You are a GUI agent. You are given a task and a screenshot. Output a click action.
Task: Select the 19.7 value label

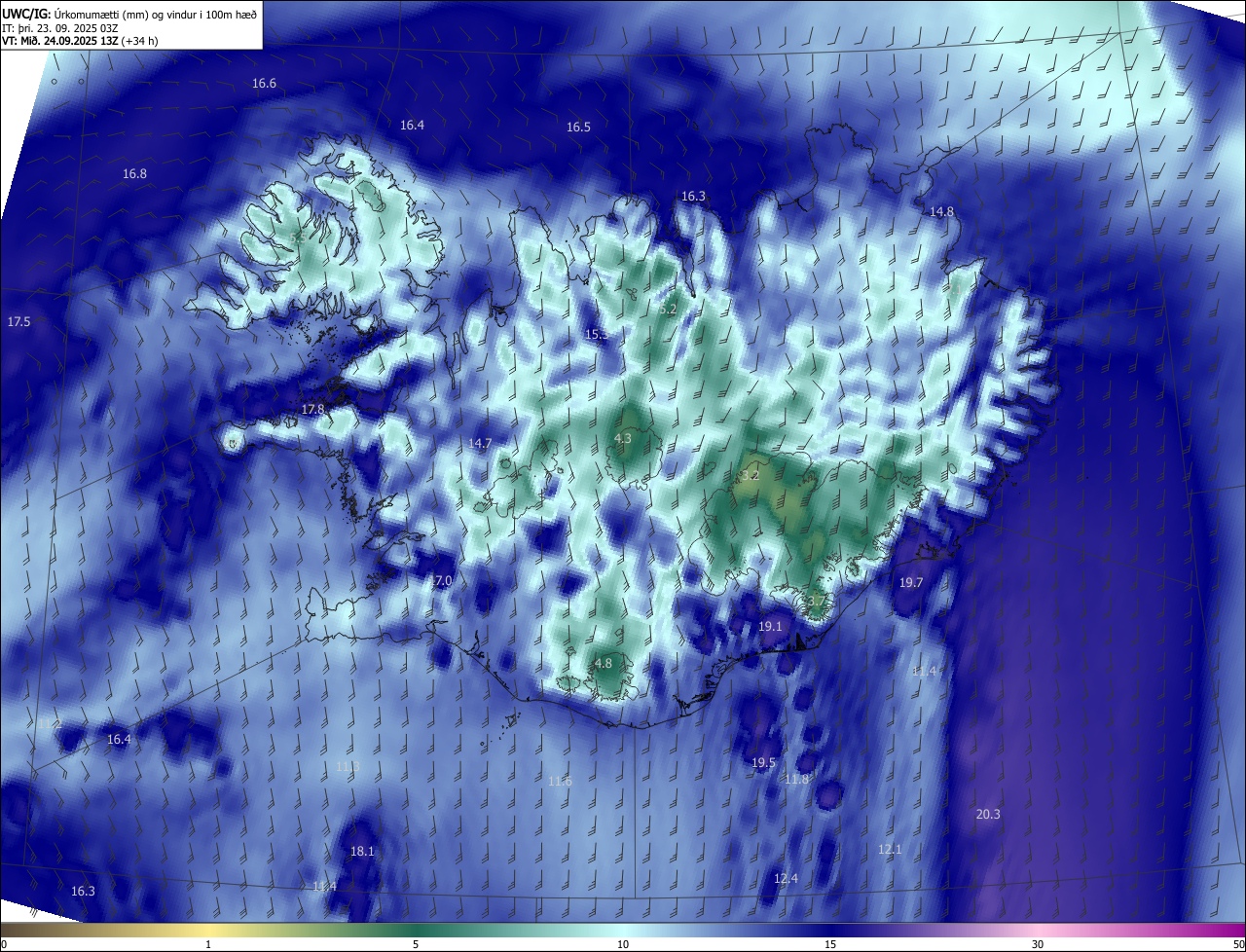(x=910, y=583)
